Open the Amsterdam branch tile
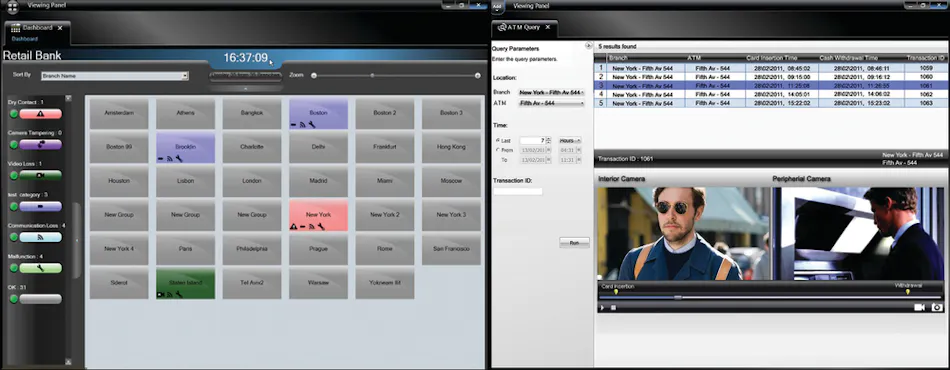950x370 pixels. pyautogui.click(x=119, y=114)
